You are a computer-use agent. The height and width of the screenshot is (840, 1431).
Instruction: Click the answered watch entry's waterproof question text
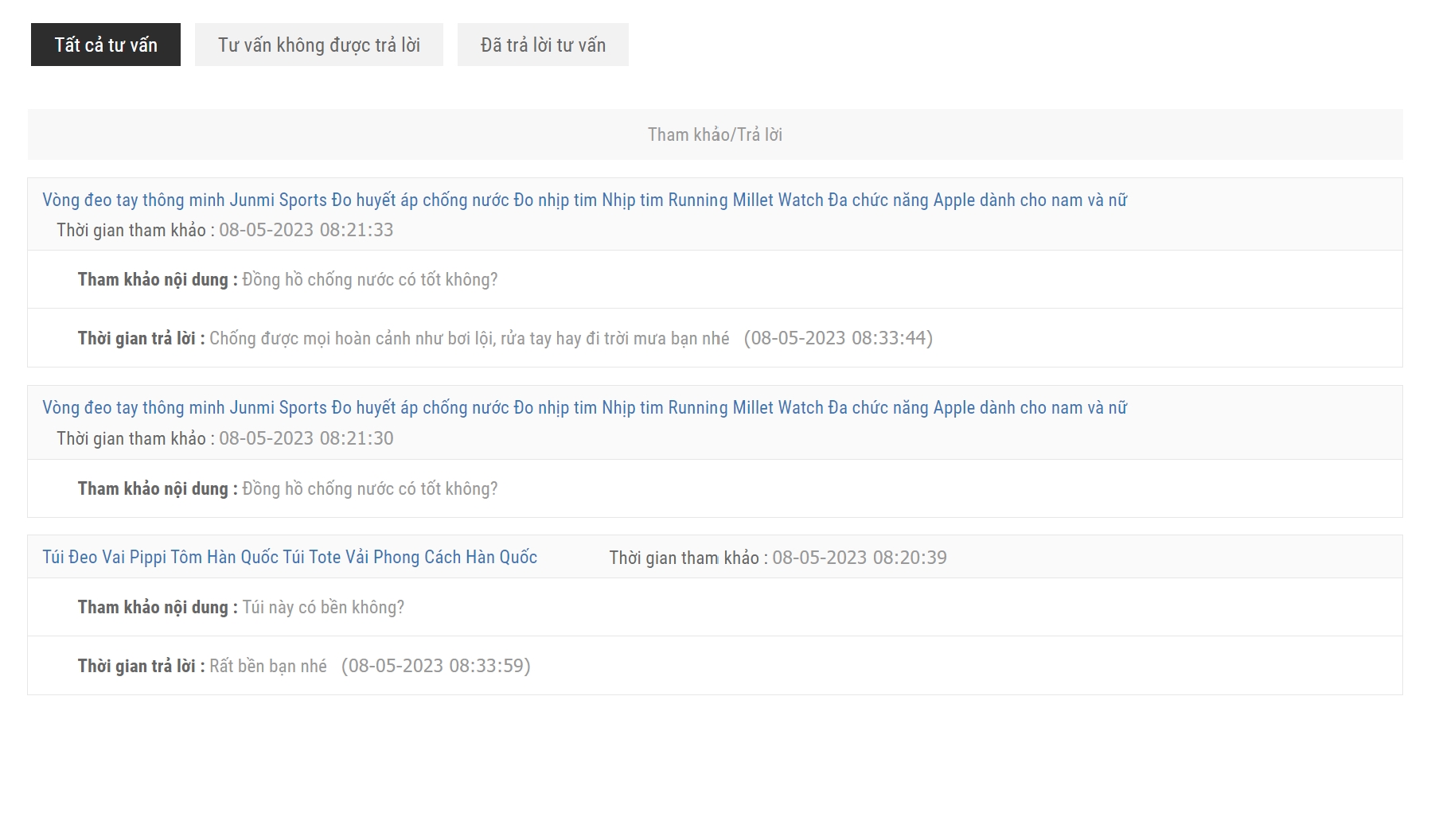(x=369, y=279)
